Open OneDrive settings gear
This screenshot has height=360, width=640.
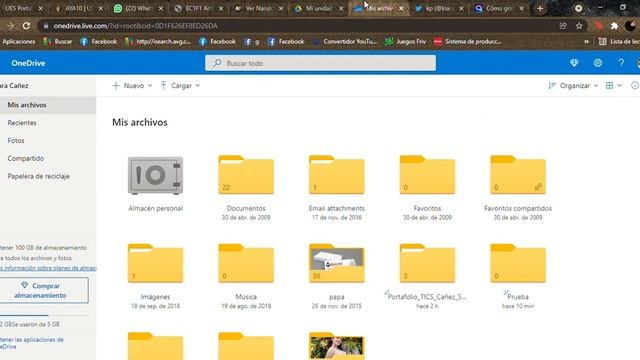[598, 63]
